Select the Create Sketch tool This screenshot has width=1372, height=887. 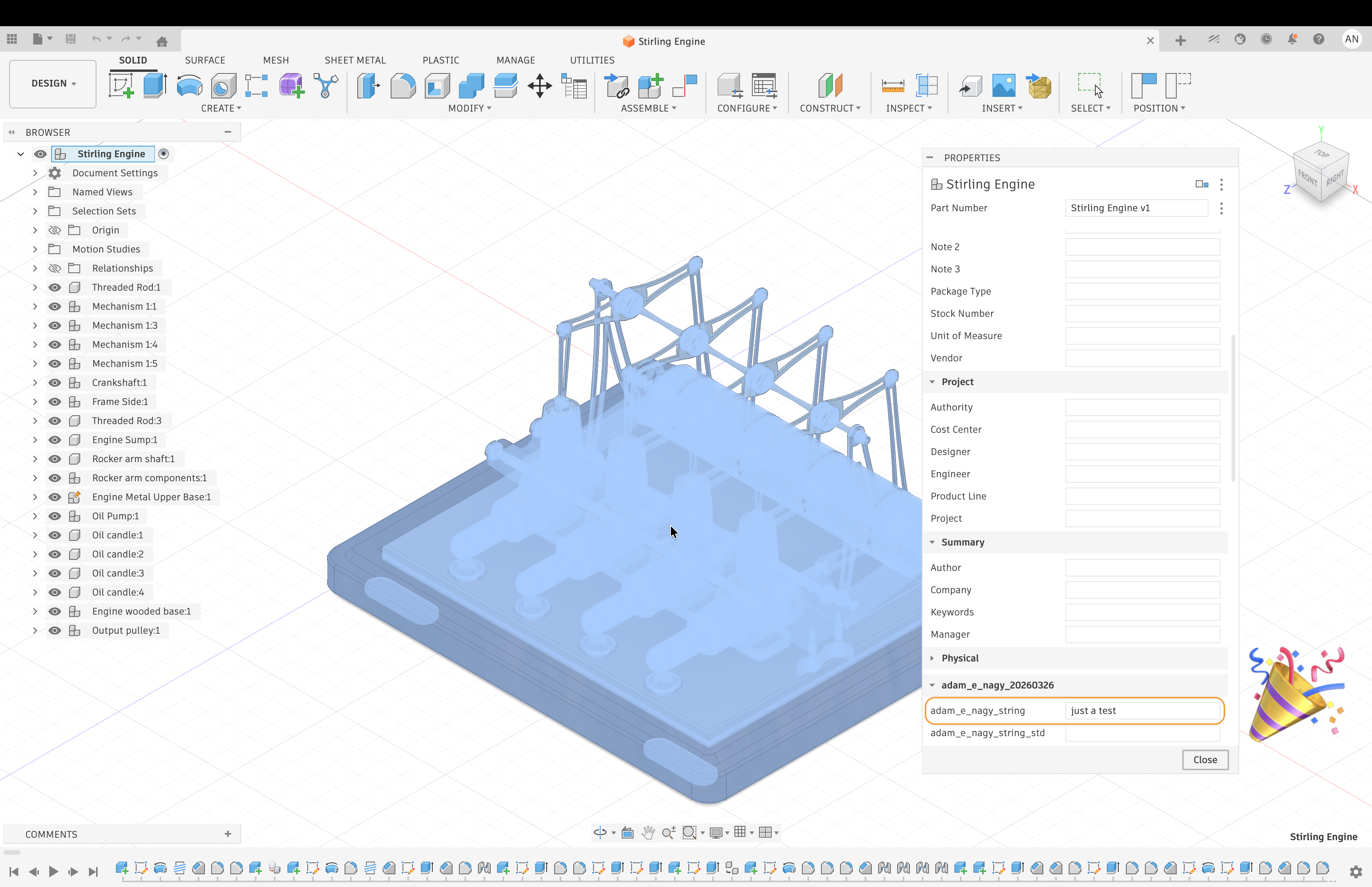[121, 86]
